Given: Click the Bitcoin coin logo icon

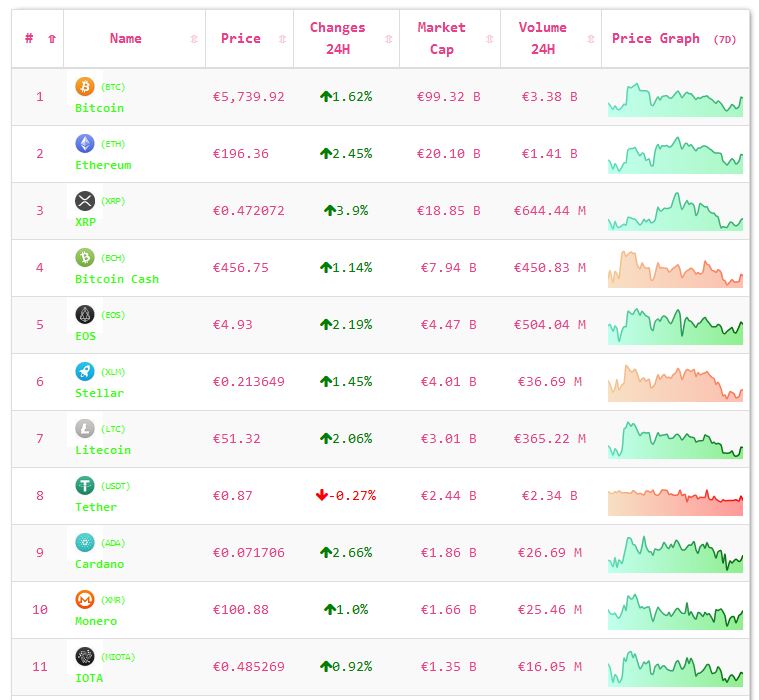Looking at the screenshot, I should coord(85,87).
